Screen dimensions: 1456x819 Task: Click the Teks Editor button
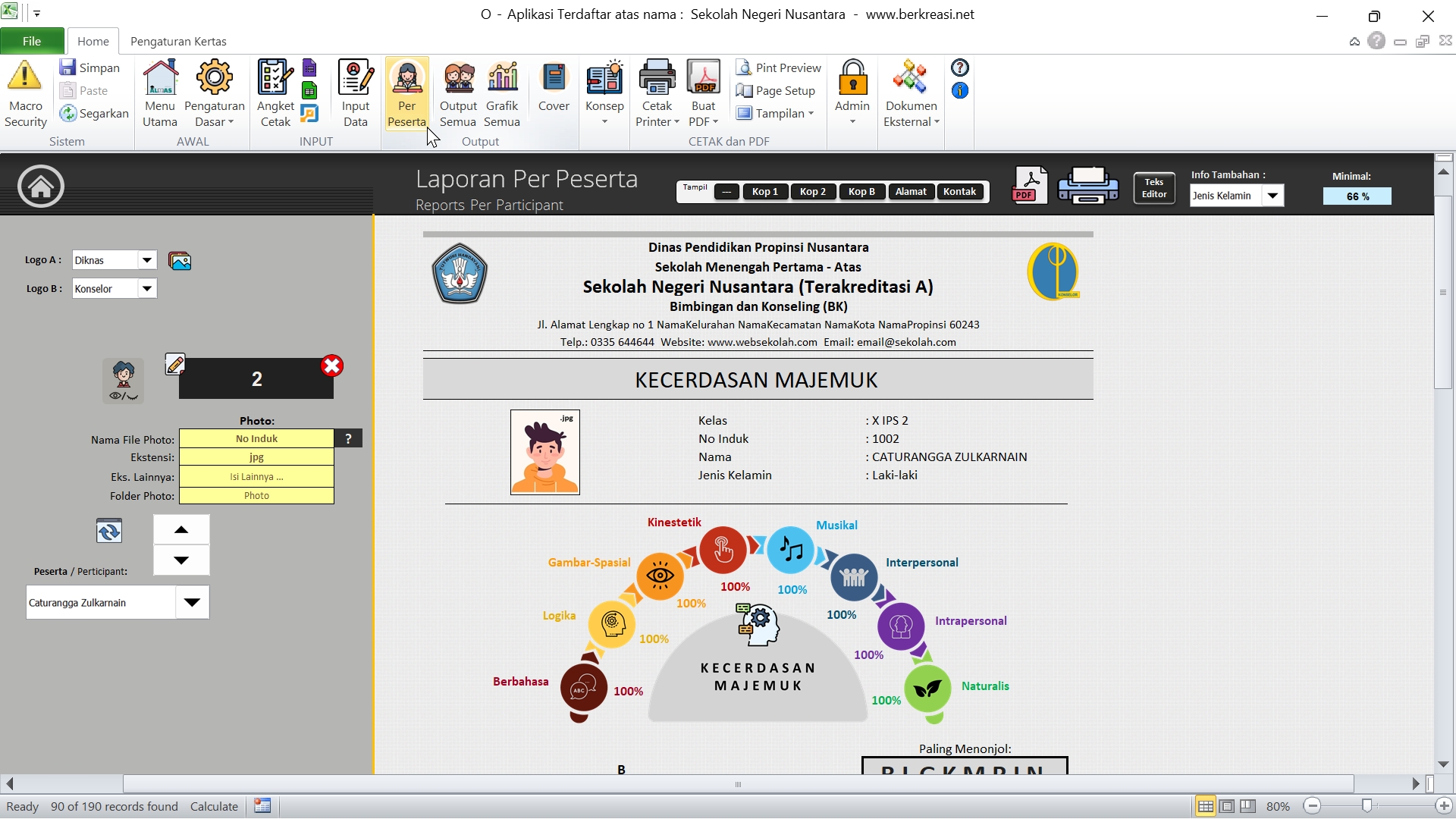pyautogui.click(x=1153, y=188)
